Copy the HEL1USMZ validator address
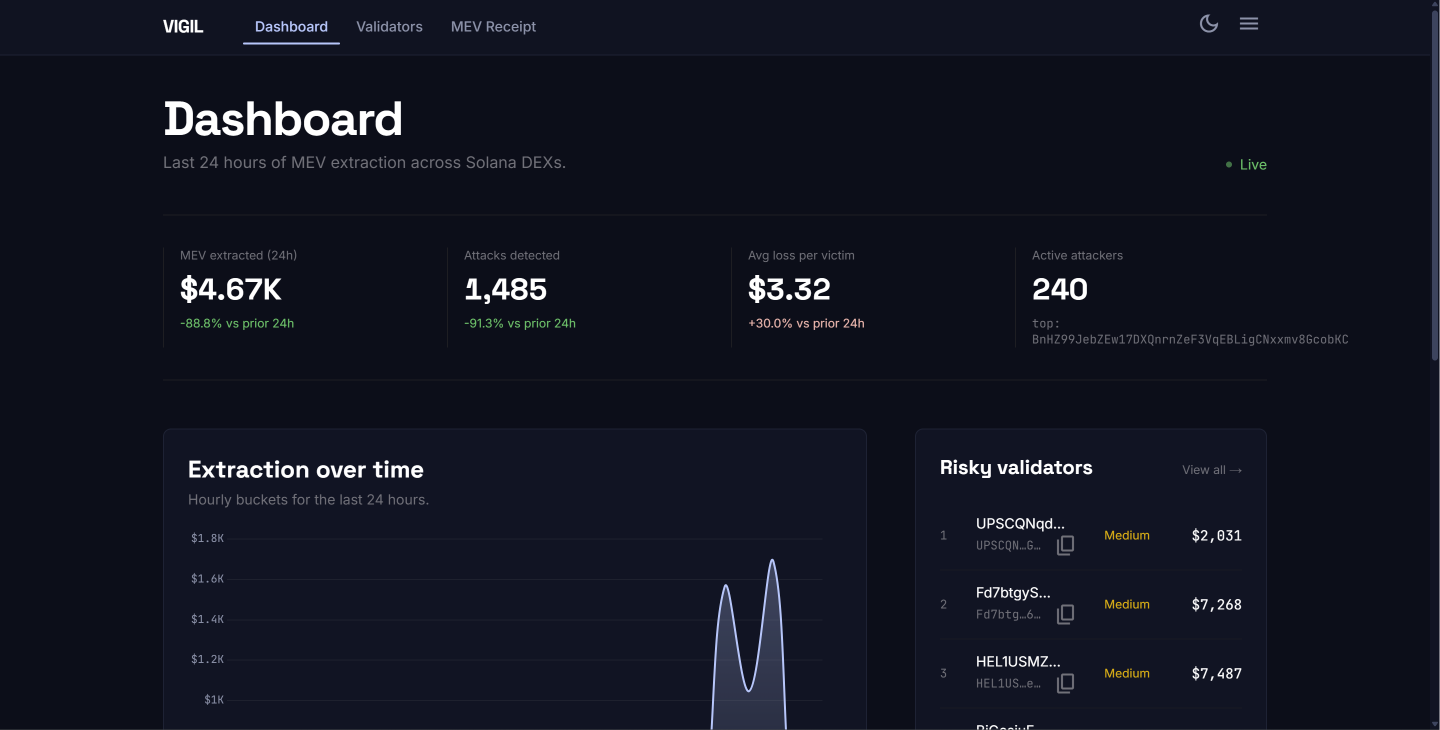The image size is (1440, 730). [x=1066, y=683]
